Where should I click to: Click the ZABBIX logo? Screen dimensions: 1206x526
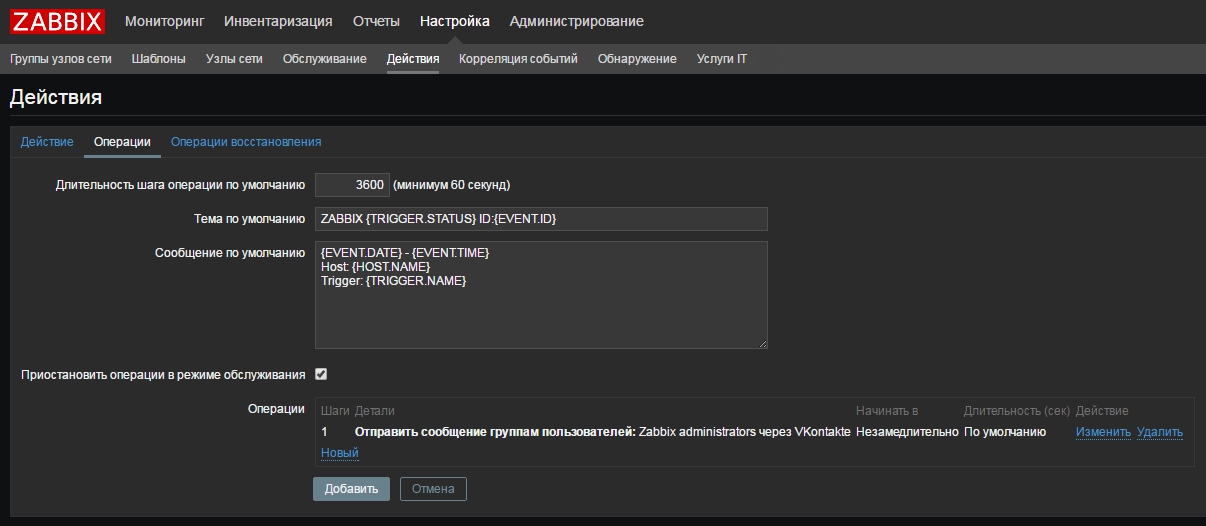pyautogui.click(x=57, y=21)
